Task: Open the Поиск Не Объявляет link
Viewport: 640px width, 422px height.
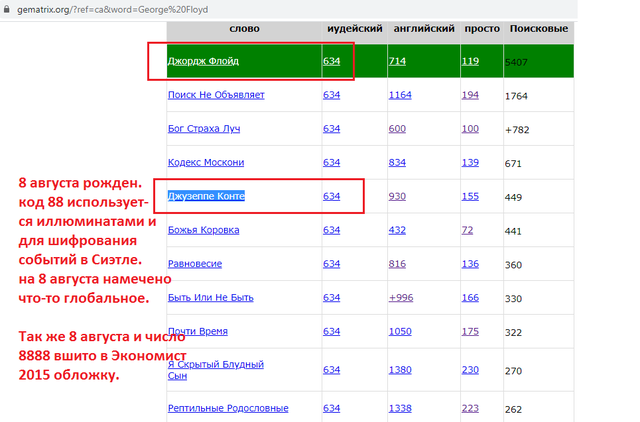Action: pyautogui.click(x=216, y=95)
